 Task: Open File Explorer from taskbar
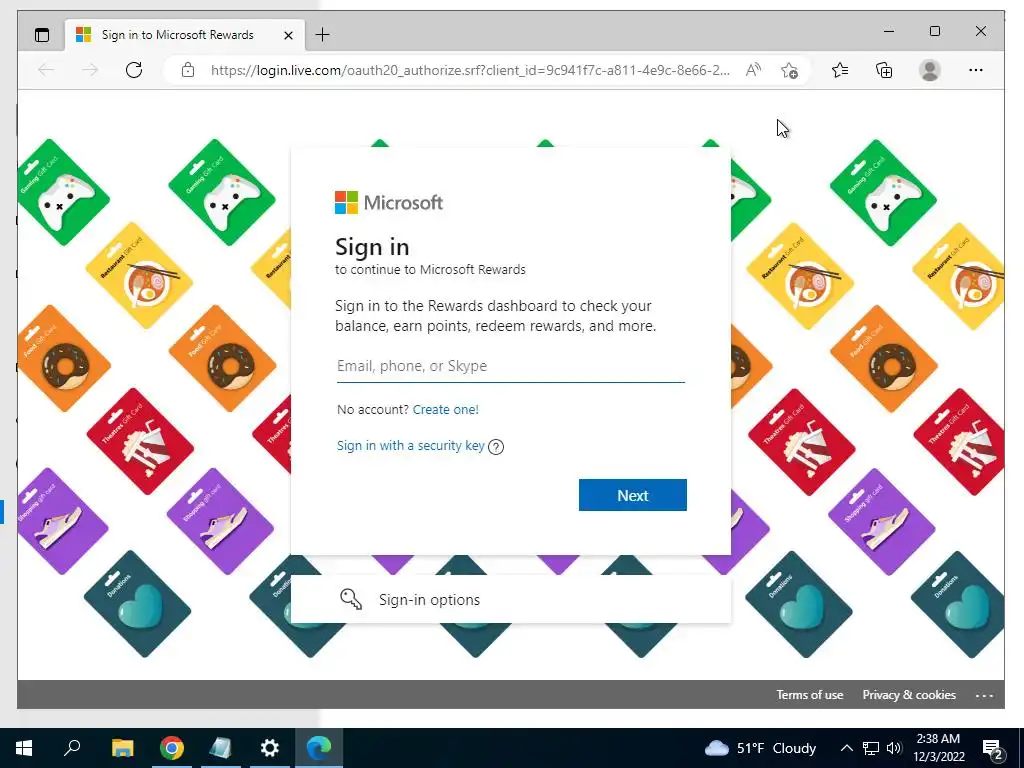(x=122, y=748)
